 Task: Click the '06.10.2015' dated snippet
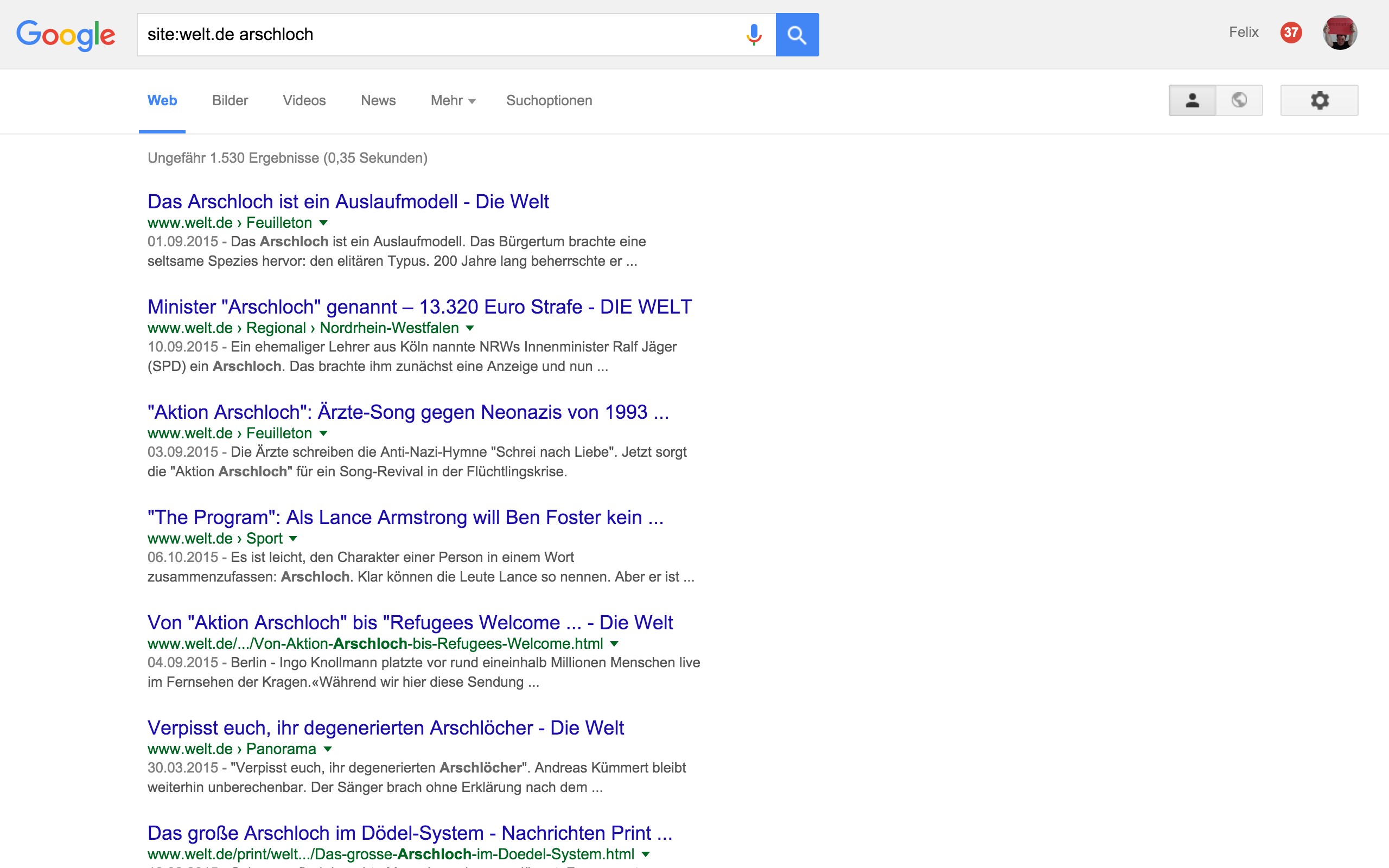pos(420,566)
